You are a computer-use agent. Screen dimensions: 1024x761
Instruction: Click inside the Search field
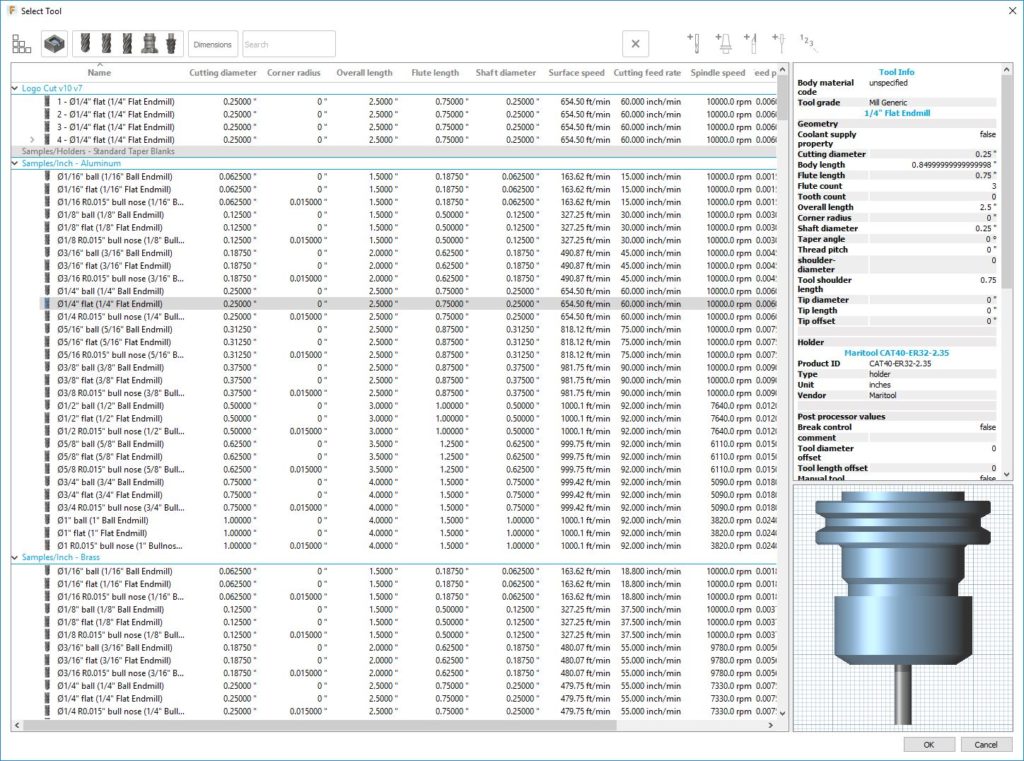point(288,43)
